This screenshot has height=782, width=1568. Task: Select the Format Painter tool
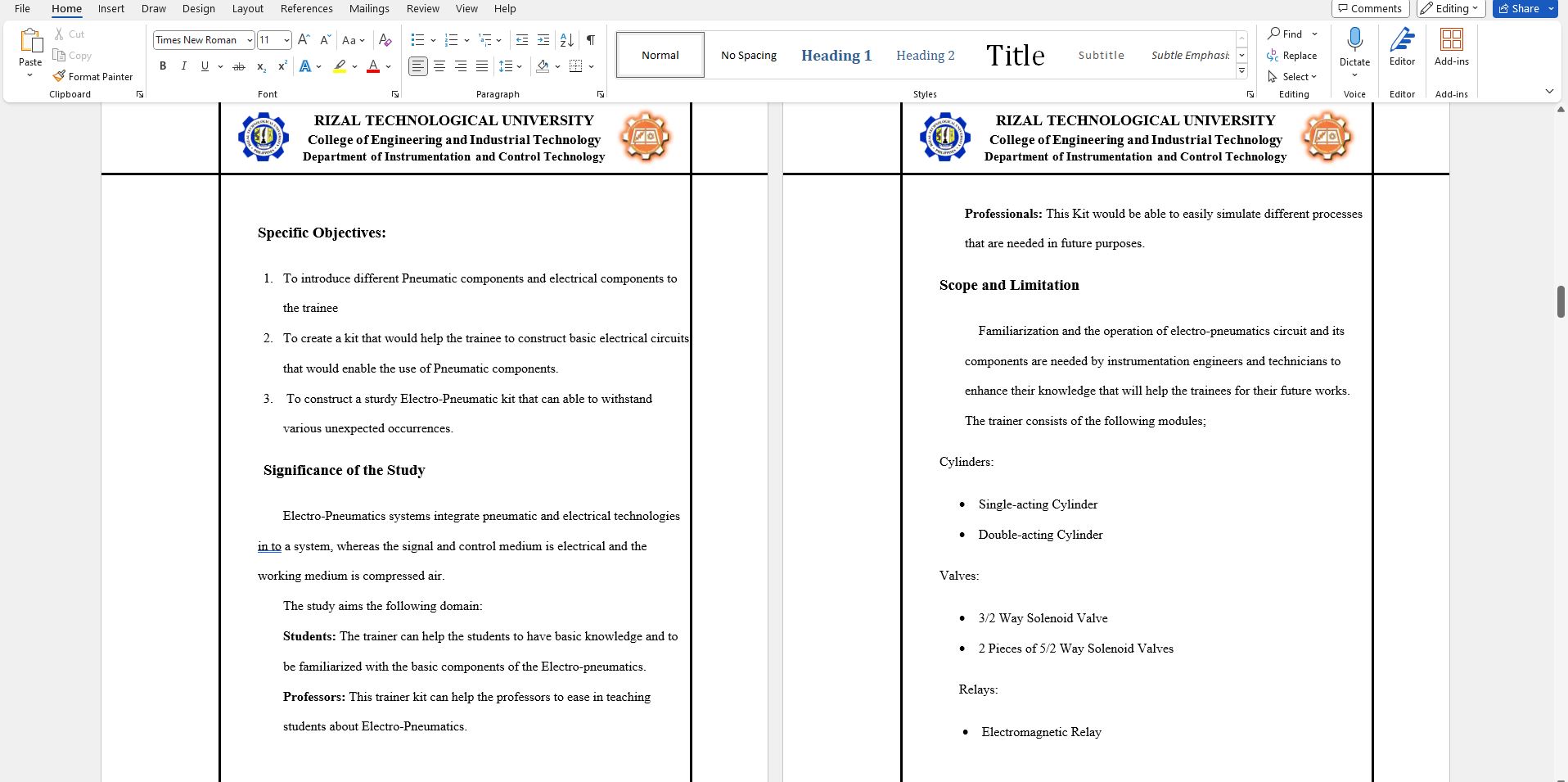(92, 76)
